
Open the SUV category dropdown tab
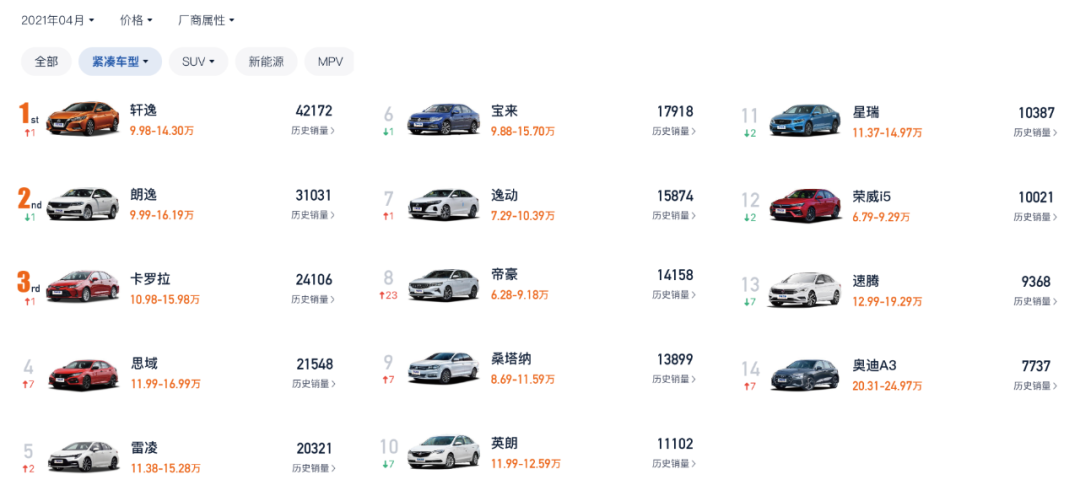click(x=198, y=62)
